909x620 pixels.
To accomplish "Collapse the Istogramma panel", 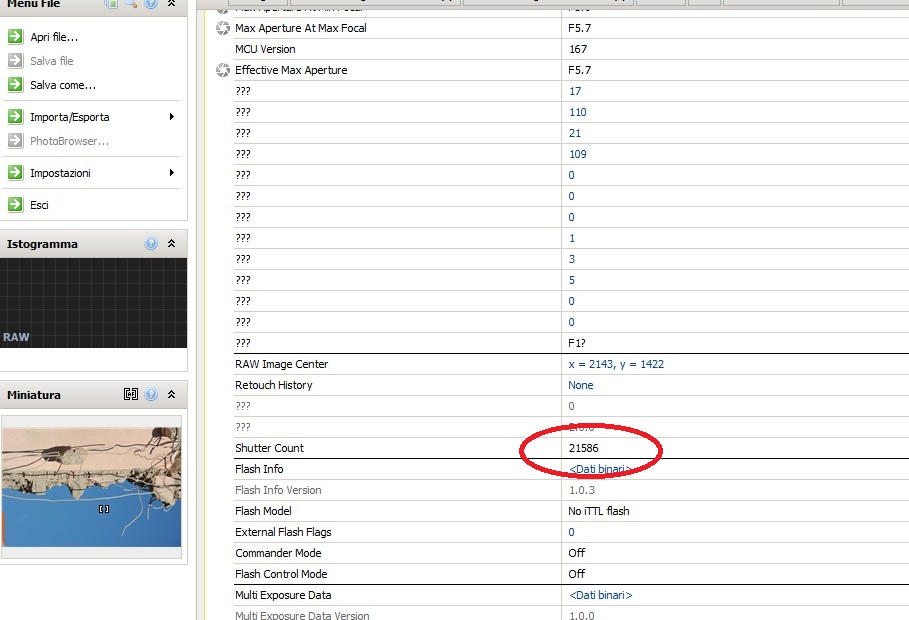I will [x=171, y=244].
